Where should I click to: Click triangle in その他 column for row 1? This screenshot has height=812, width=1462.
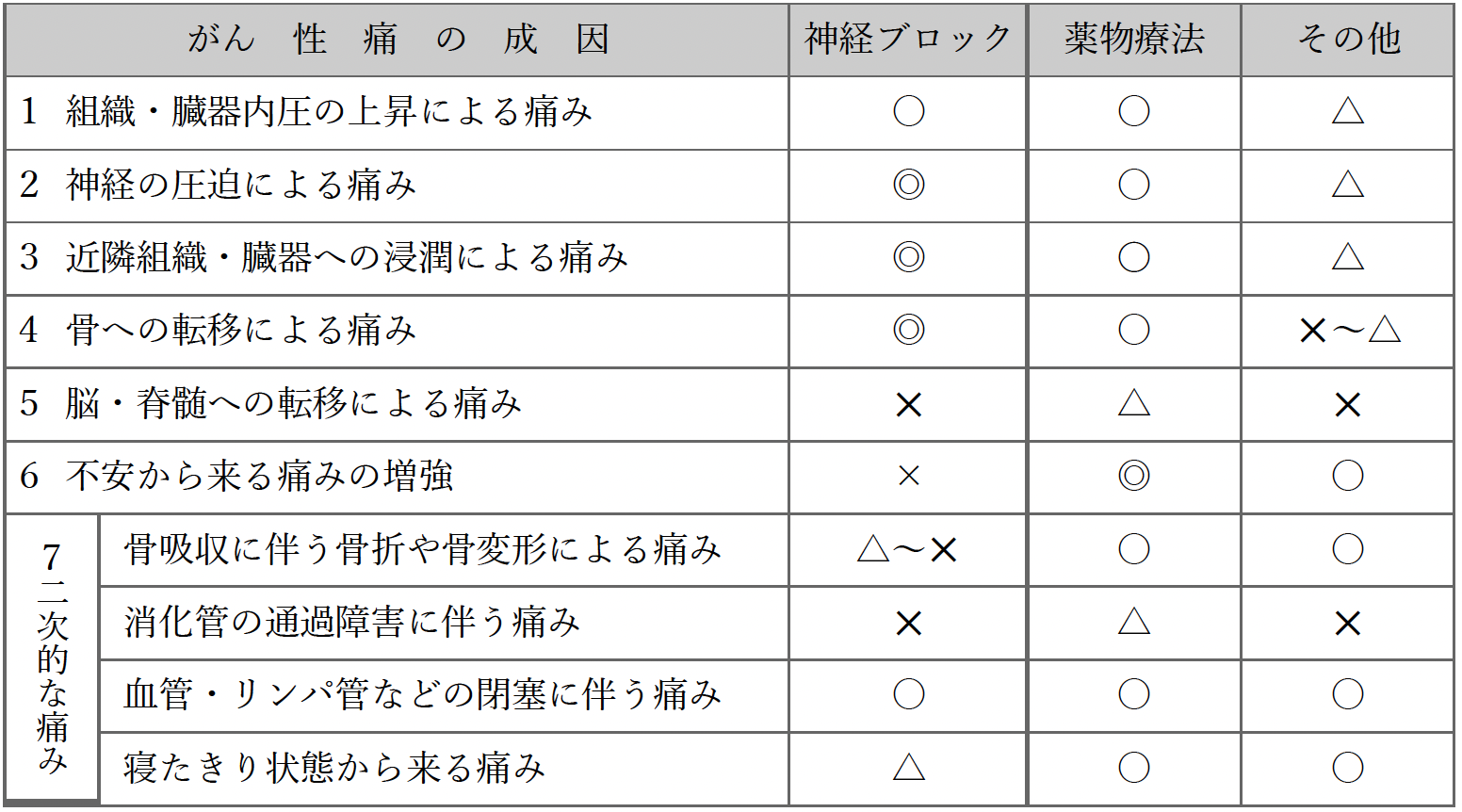pyautogui.click(x=1348, y=112)
